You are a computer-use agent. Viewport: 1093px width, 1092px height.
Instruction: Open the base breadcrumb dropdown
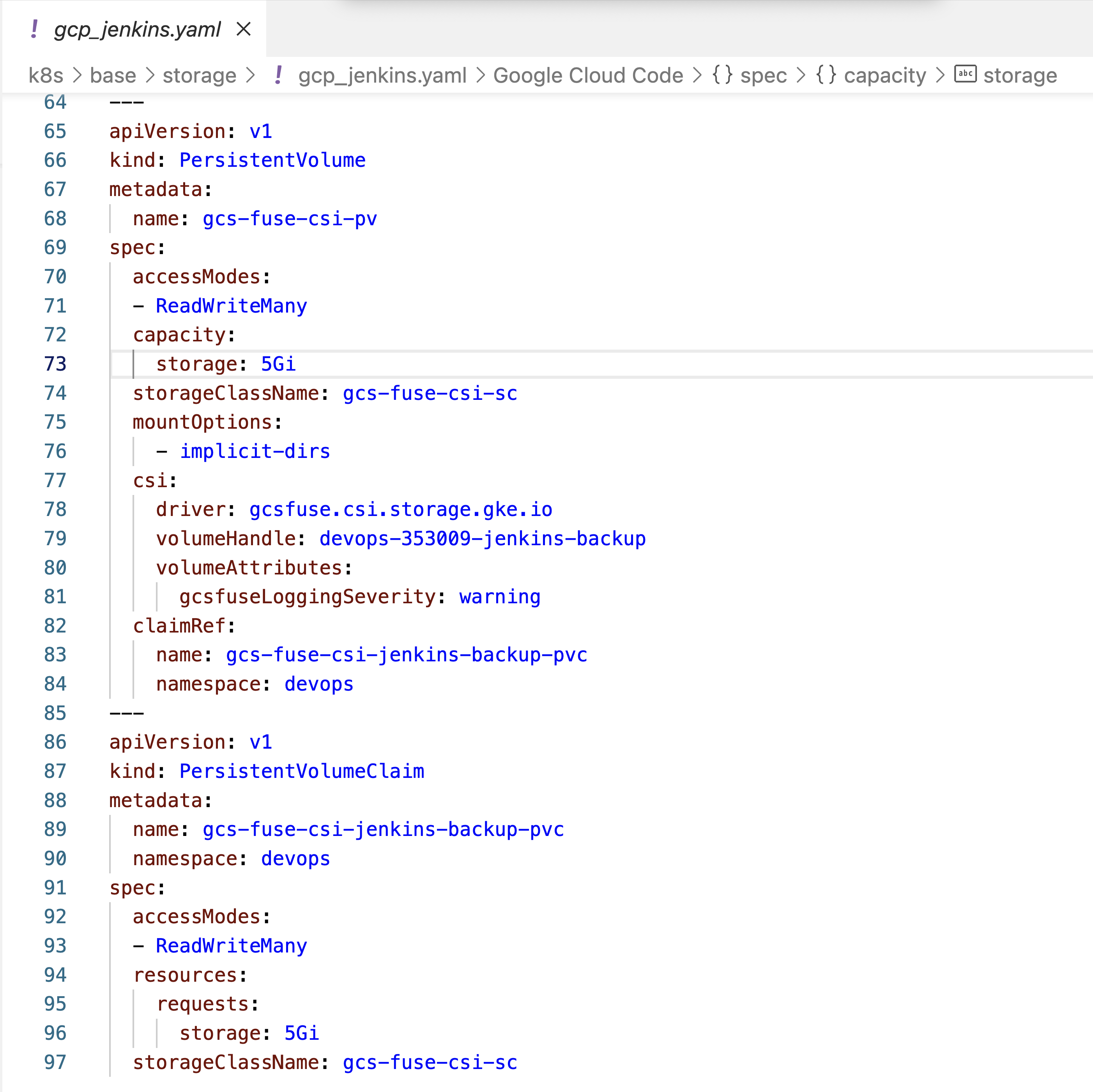tap(113, 75)
